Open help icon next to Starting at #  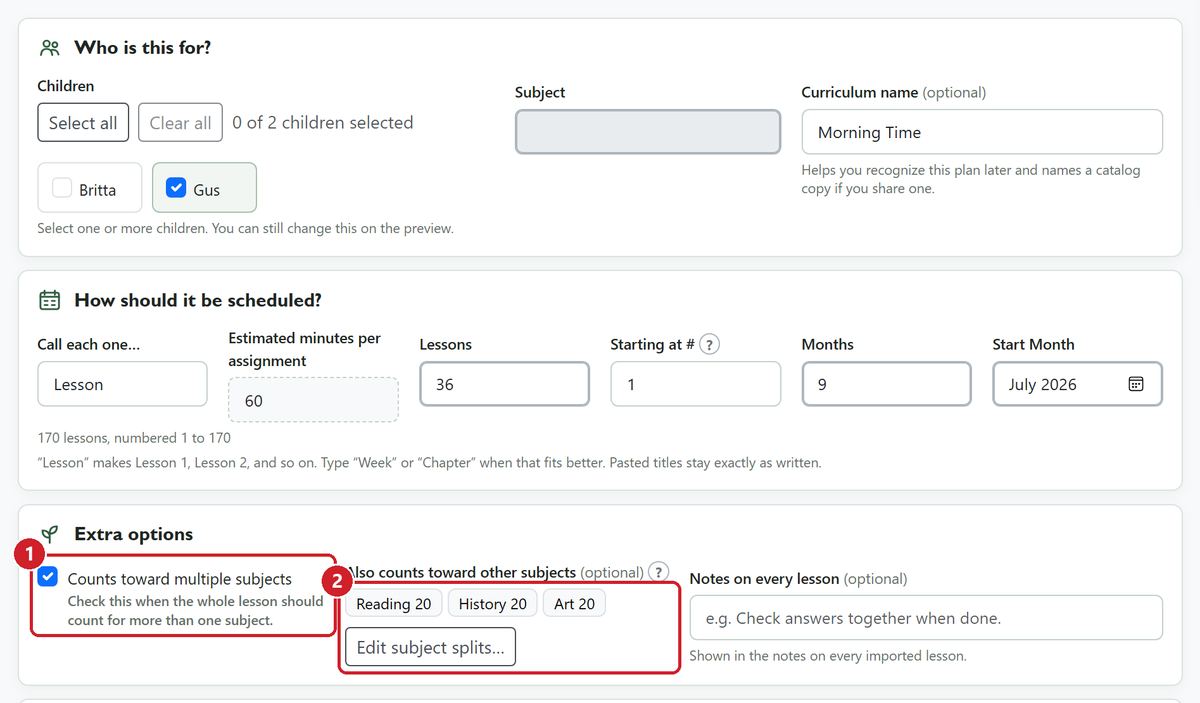pyautogui.click(x=709, y=344)
